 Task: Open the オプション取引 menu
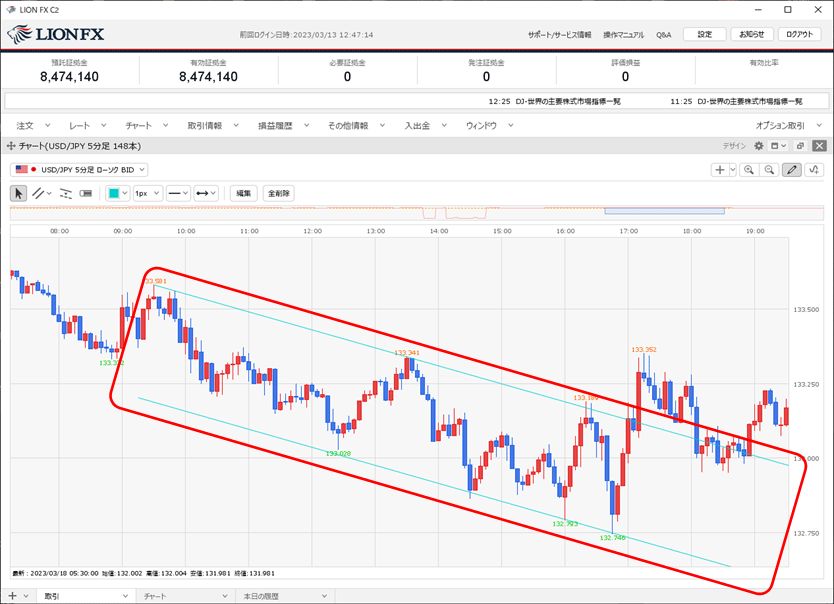(x=789, y=125)
